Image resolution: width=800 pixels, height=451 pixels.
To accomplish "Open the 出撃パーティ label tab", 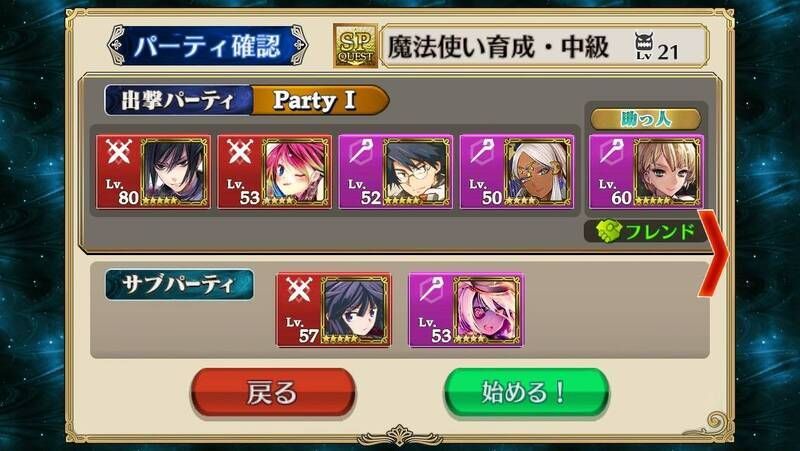I will [x=178, y=101].
